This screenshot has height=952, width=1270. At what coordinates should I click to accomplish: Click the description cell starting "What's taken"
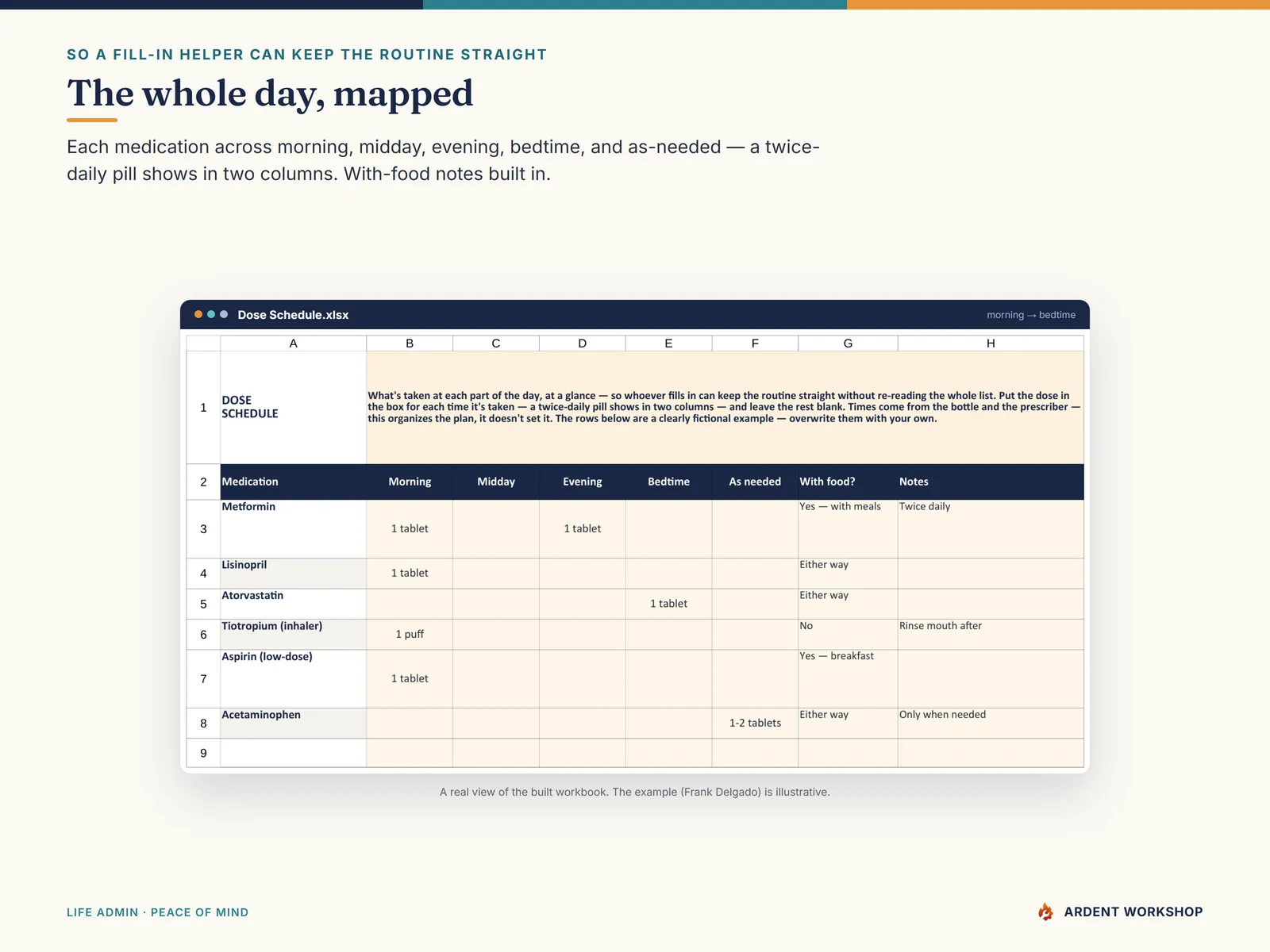(x=725, y=408)
